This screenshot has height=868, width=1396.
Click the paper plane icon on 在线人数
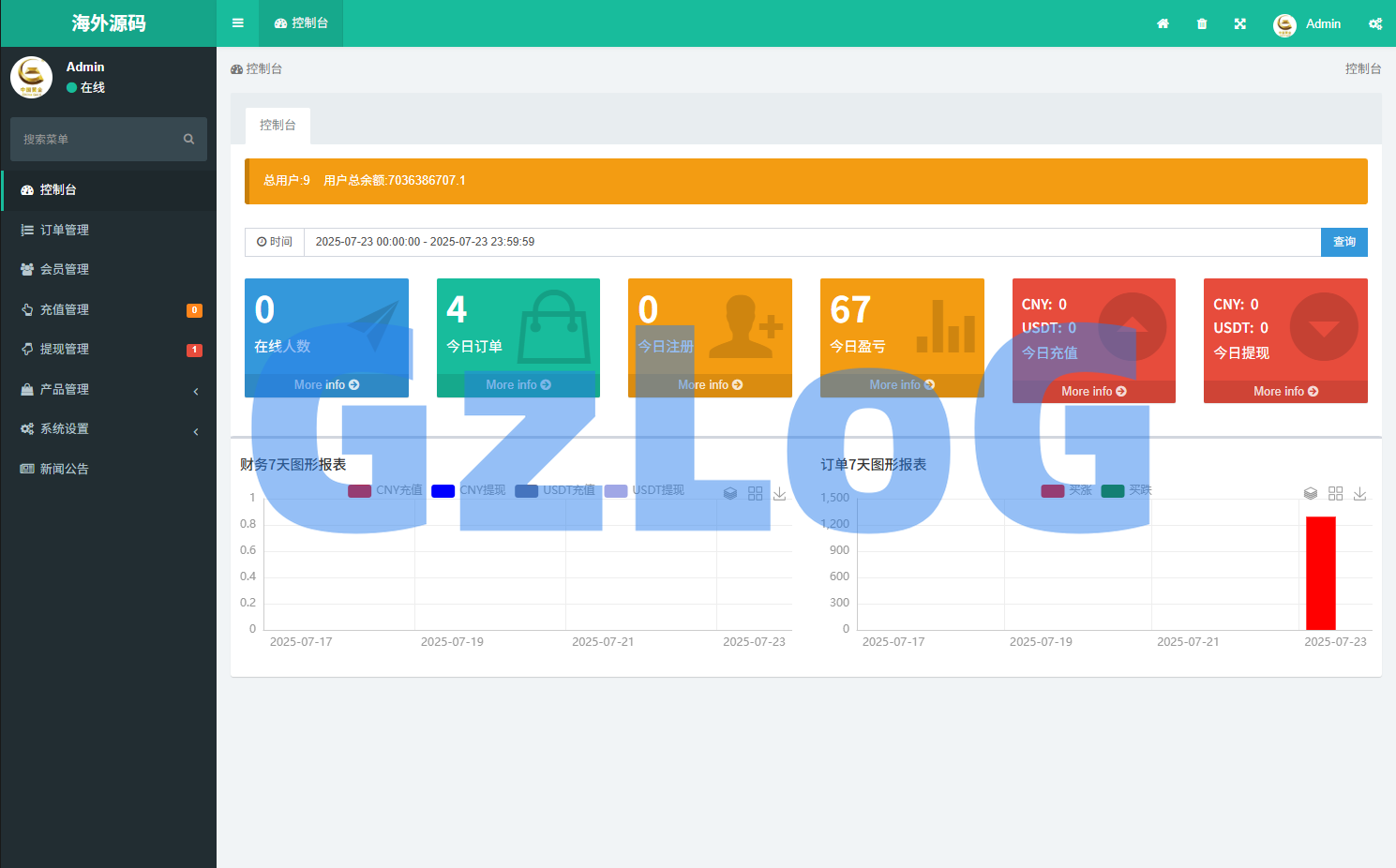(373, 325)
